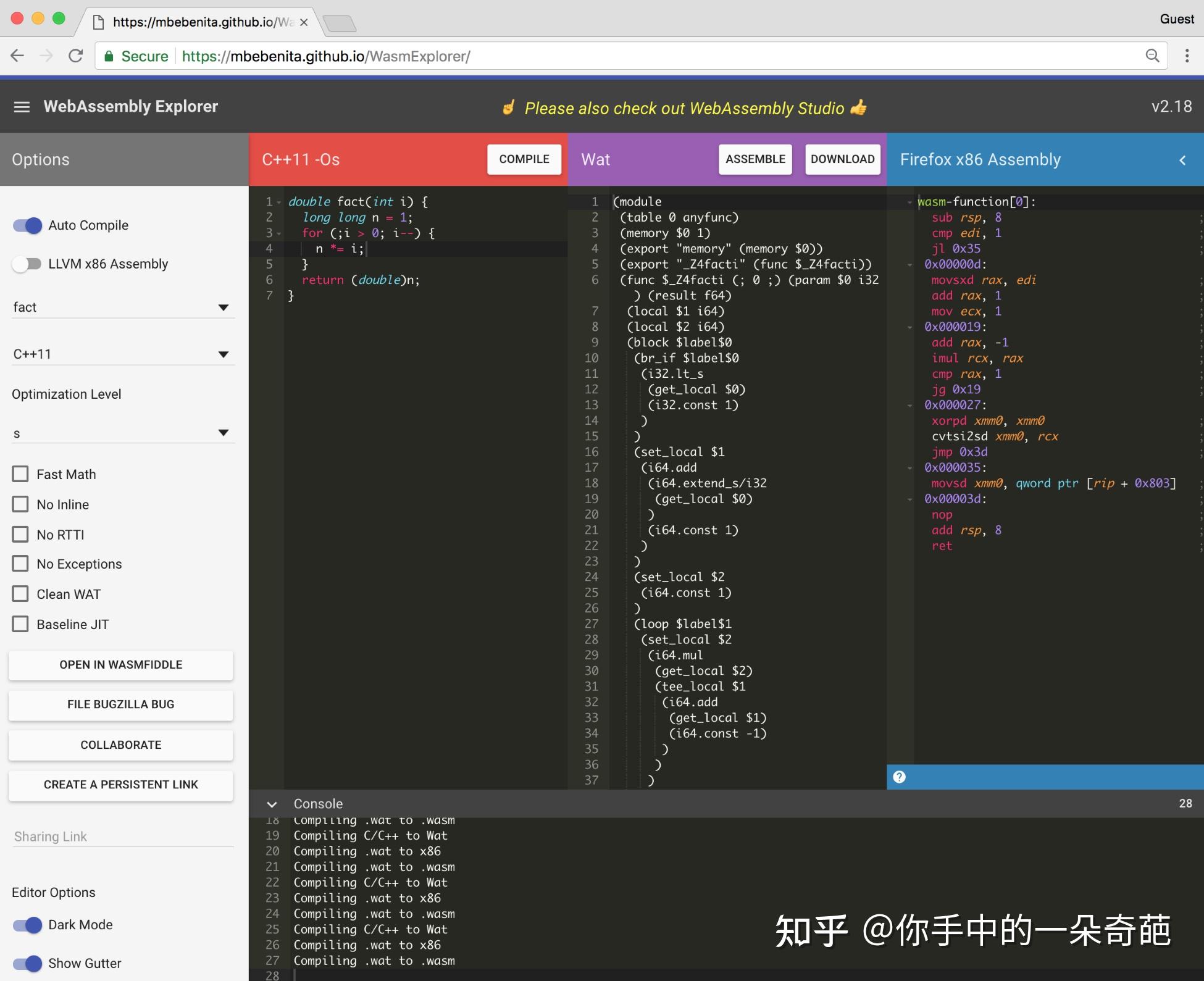Turn off Dark Mode
Screen dimensions: 1204x981
28,925
